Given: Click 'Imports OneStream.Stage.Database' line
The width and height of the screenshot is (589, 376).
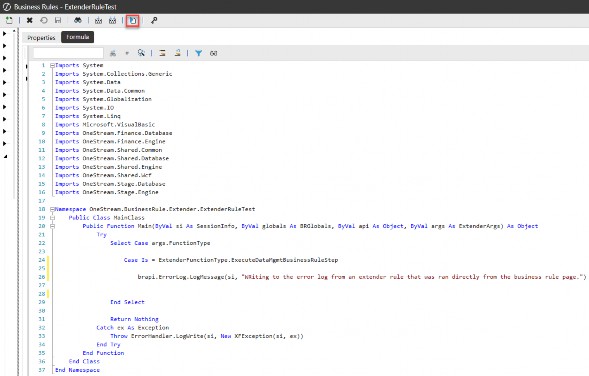Looking at the screenshot, I should pyautogui.click(x=110, y=184).
